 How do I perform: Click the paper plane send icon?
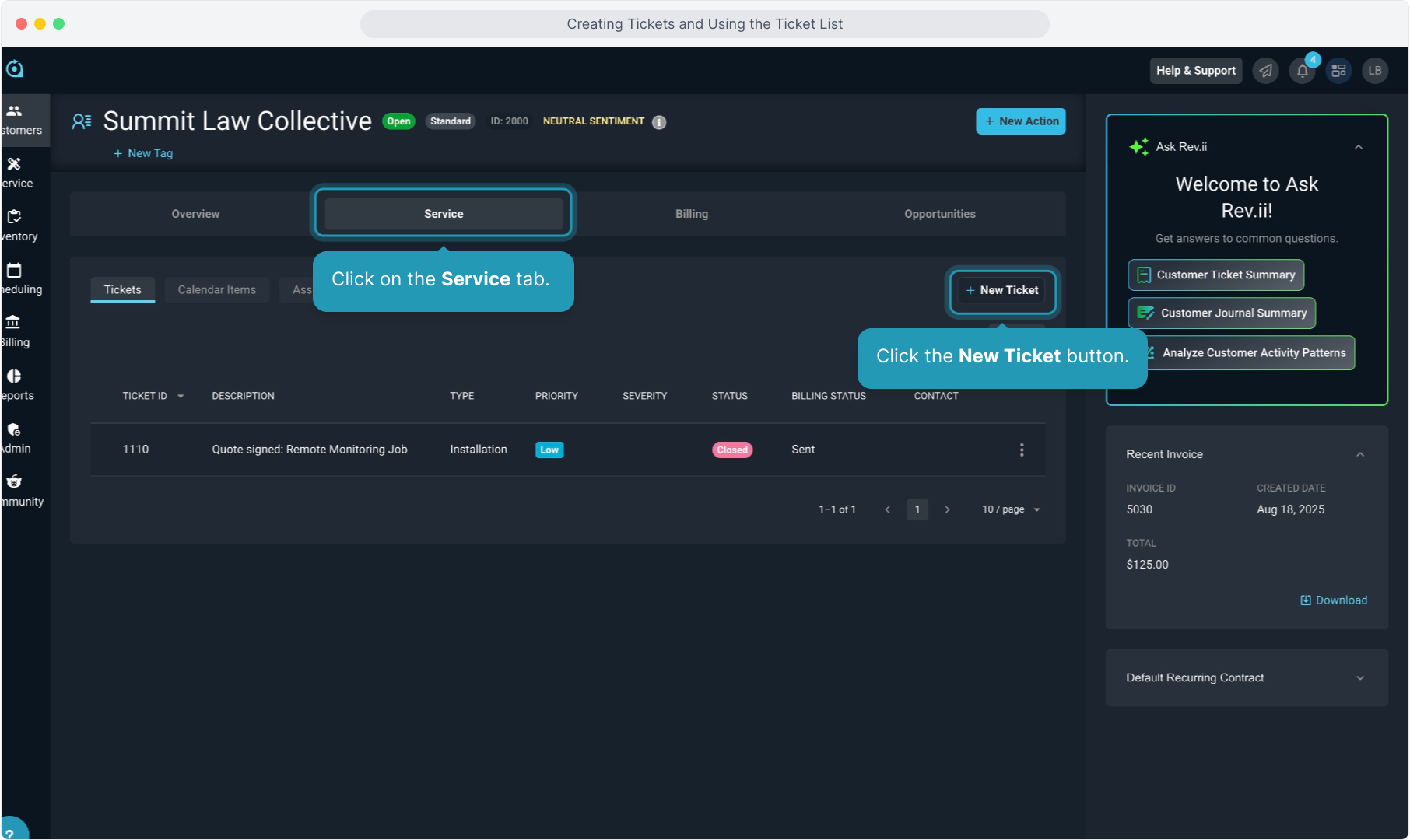click(1266, 71)
